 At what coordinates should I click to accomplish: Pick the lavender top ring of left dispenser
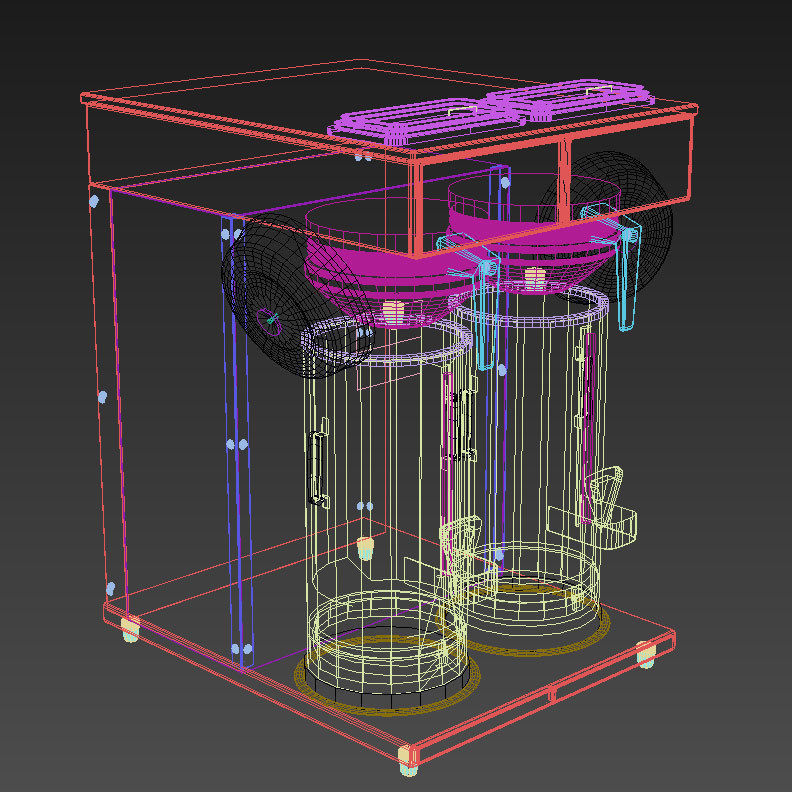[x=386, y=341]
